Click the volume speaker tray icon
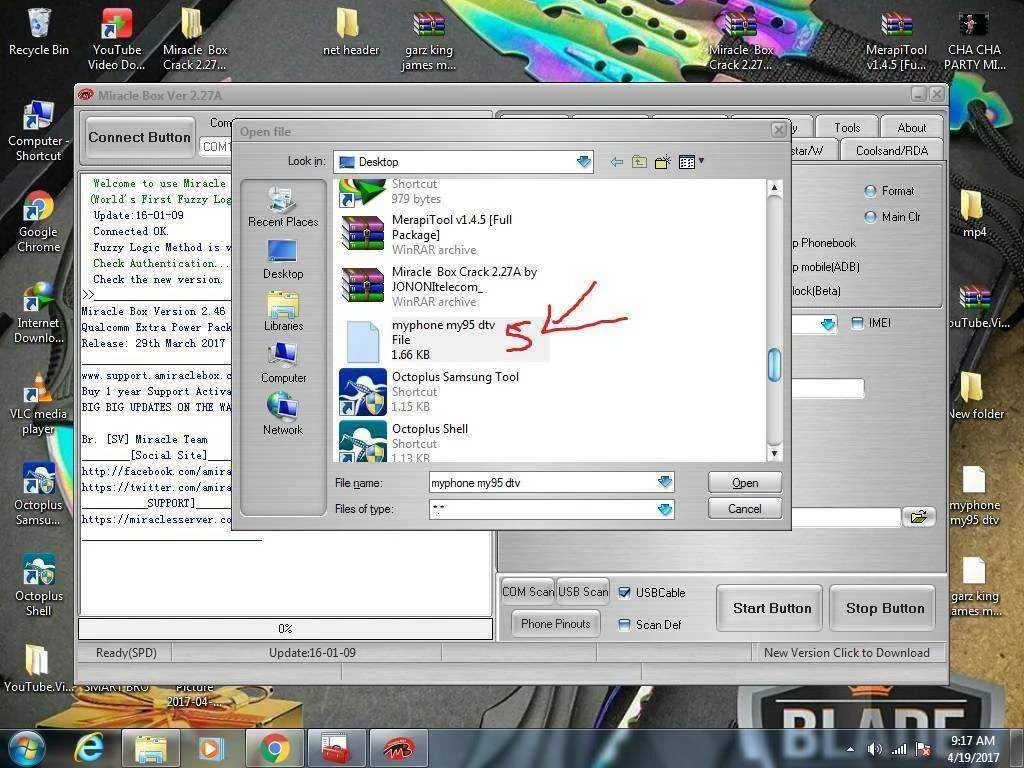The width and height of the screenshot is (1024, 768). pos(875,749)
